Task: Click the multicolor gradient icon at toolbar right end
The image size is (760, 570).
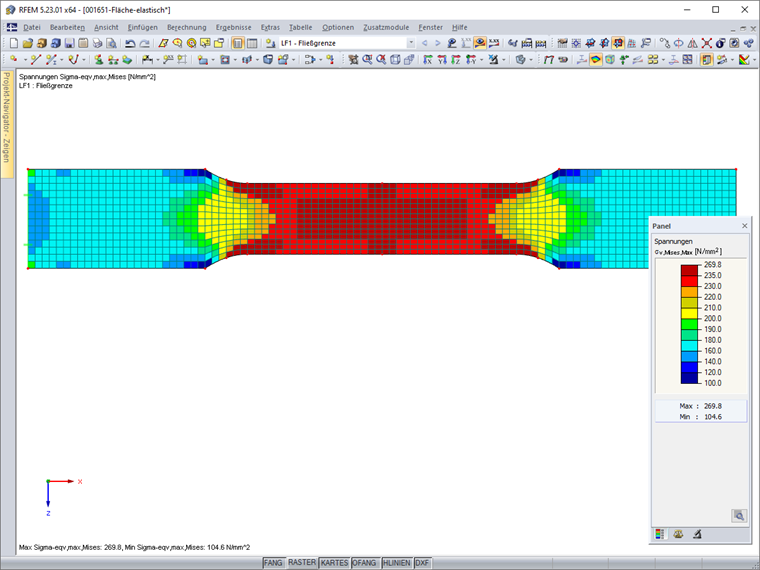Action: (x=744, y=60)
